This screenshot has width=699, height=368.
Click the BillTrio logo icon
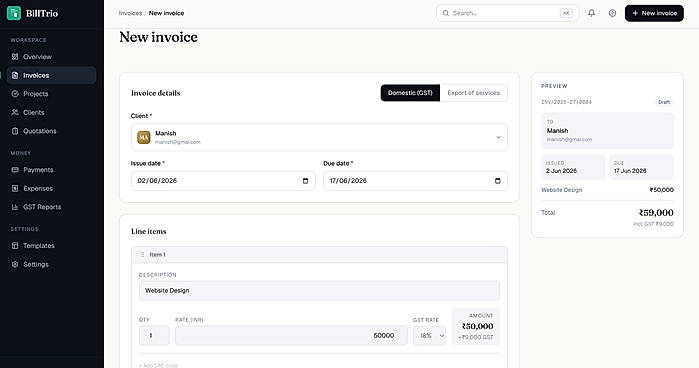click(x=14, y=13)
